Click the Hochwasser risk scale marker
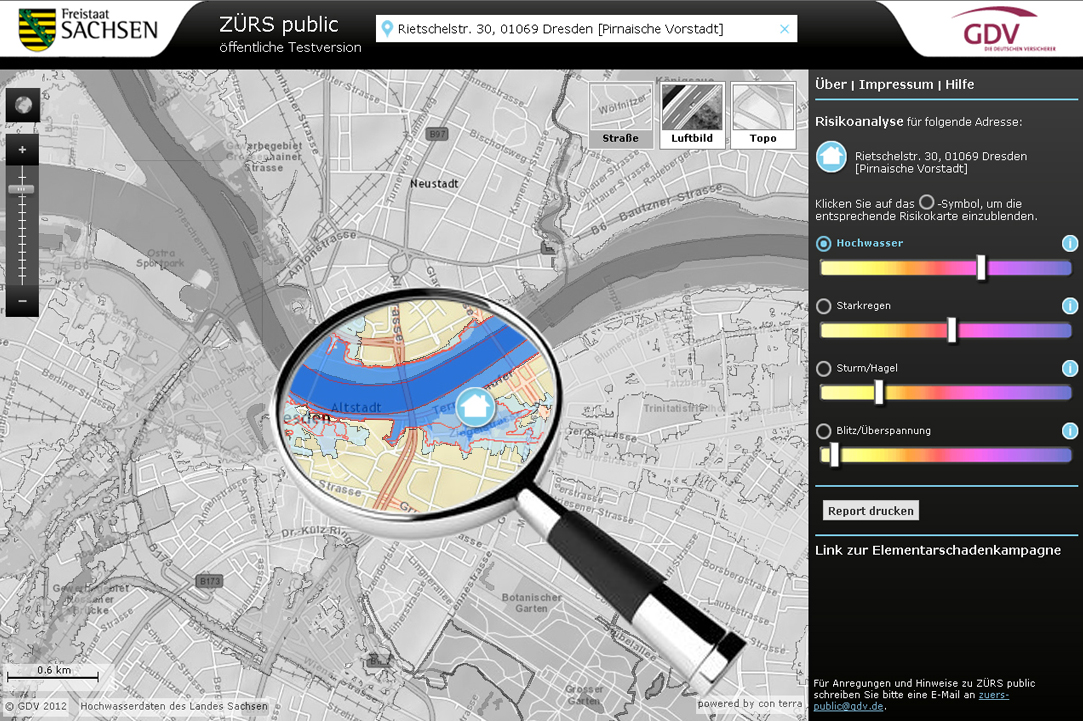This screenshot has width=1083, height=721. tap(981, 267)
